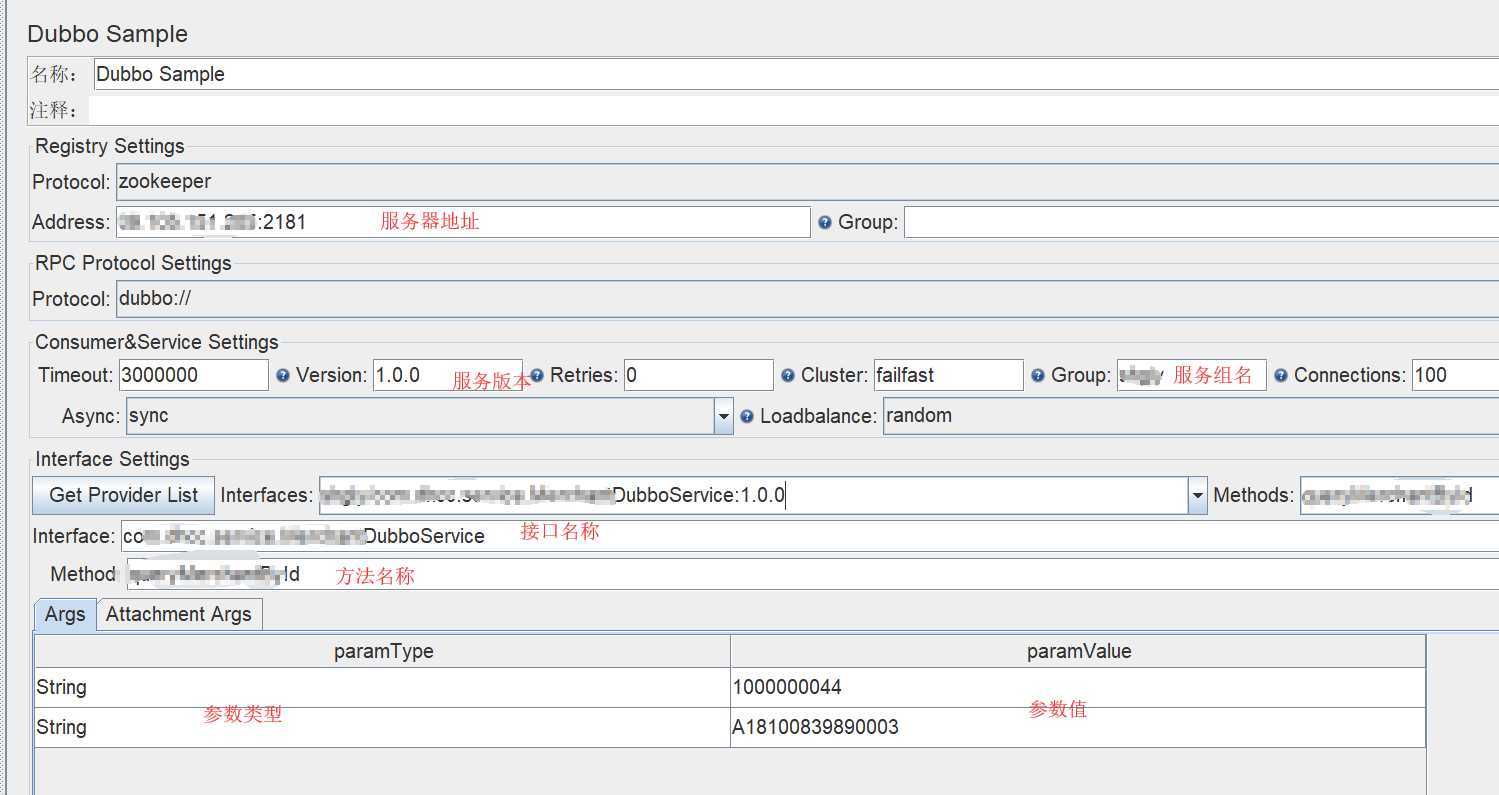Click the paramValue column header
1499x795 pixels.
click(1078, 651)
